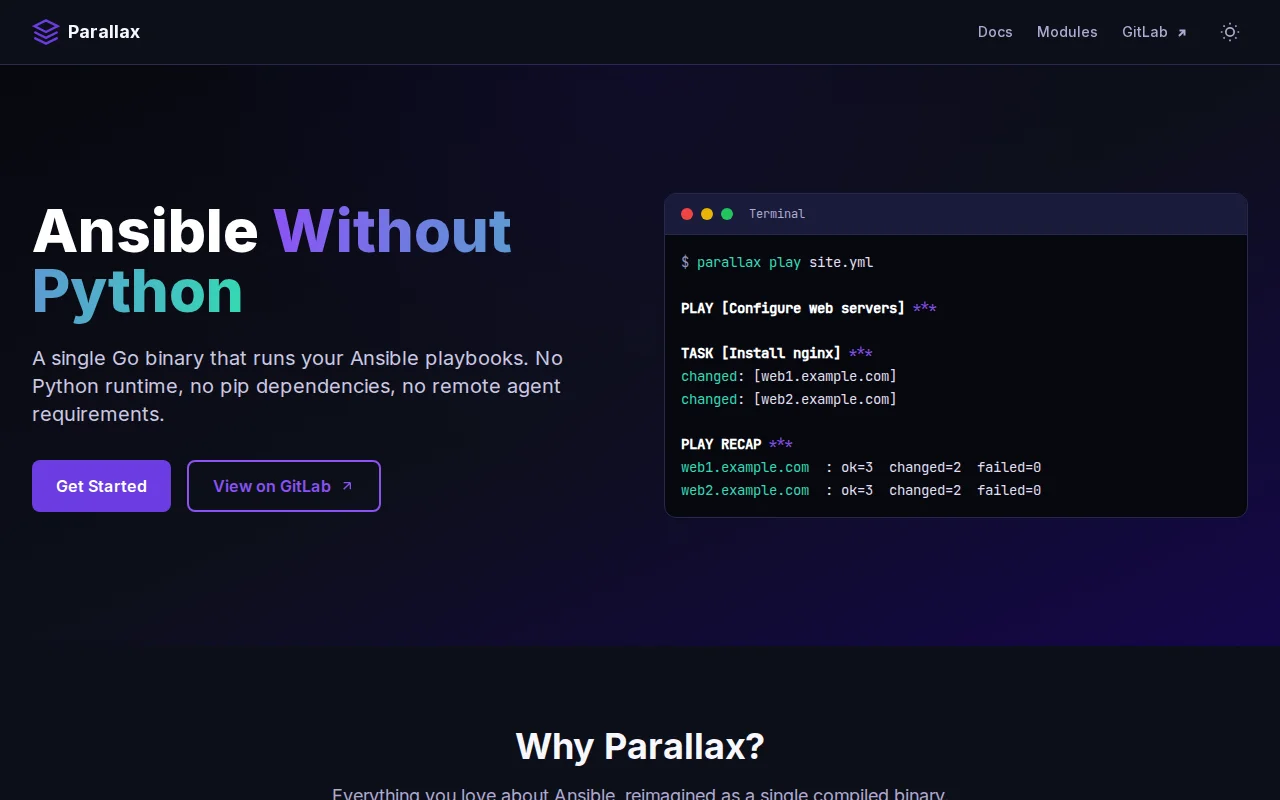This screenshot has height=800, width=1280.
Task: Click the external arrow icon next to GitLab
Action: click(1181, 33)
